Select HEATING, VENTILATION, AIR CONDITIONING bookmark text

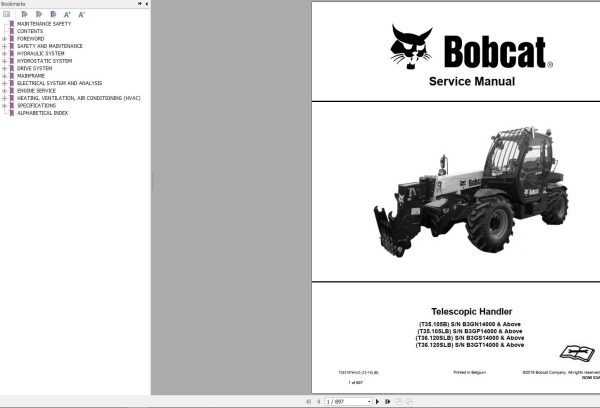[x=79, y=98]
